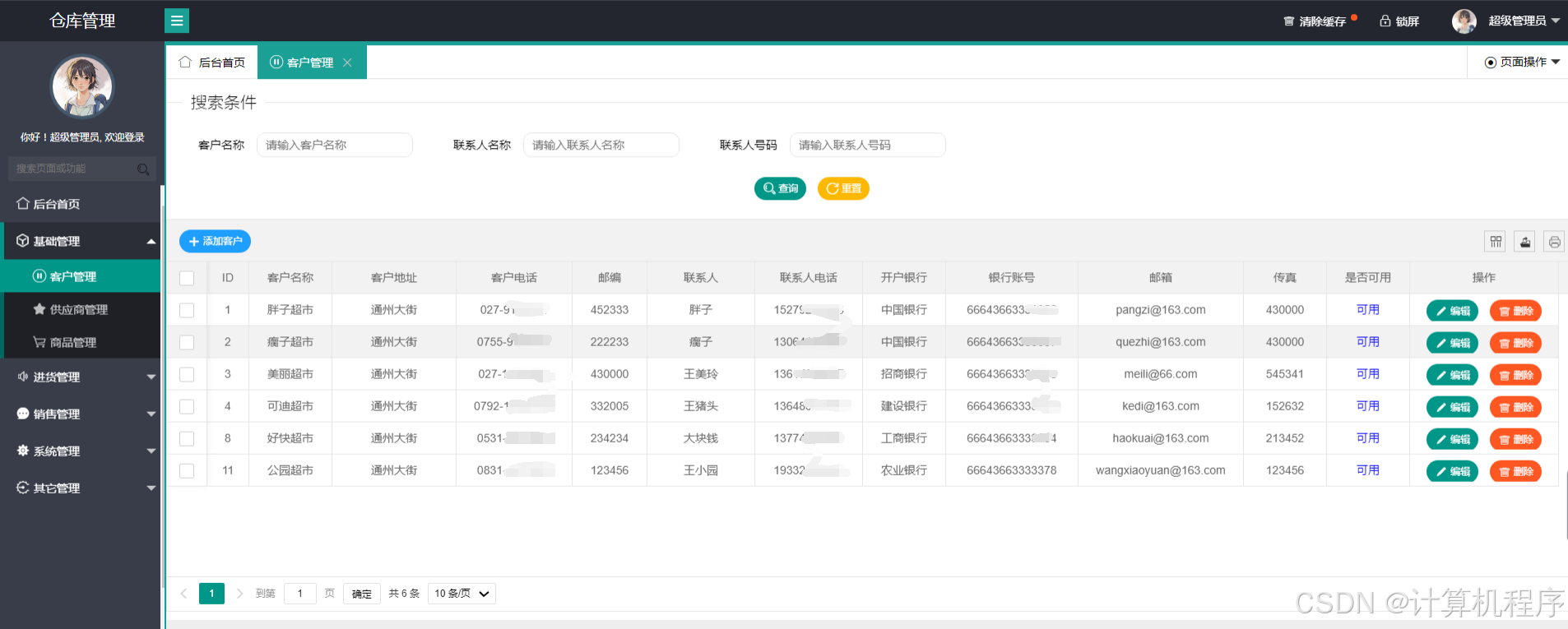Image resolution: width=1568 pixels, height=629 pixels.
Task: Switch to the 后台首页 tab
Action: click(x=212, y=62)
